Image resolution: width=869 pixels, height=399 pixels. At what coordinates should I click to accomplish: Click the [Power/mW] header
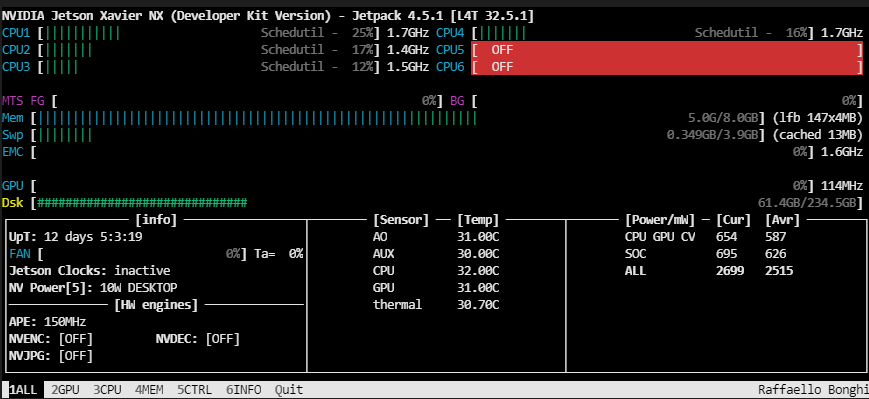pyautogui.click(x=660, y=220)
